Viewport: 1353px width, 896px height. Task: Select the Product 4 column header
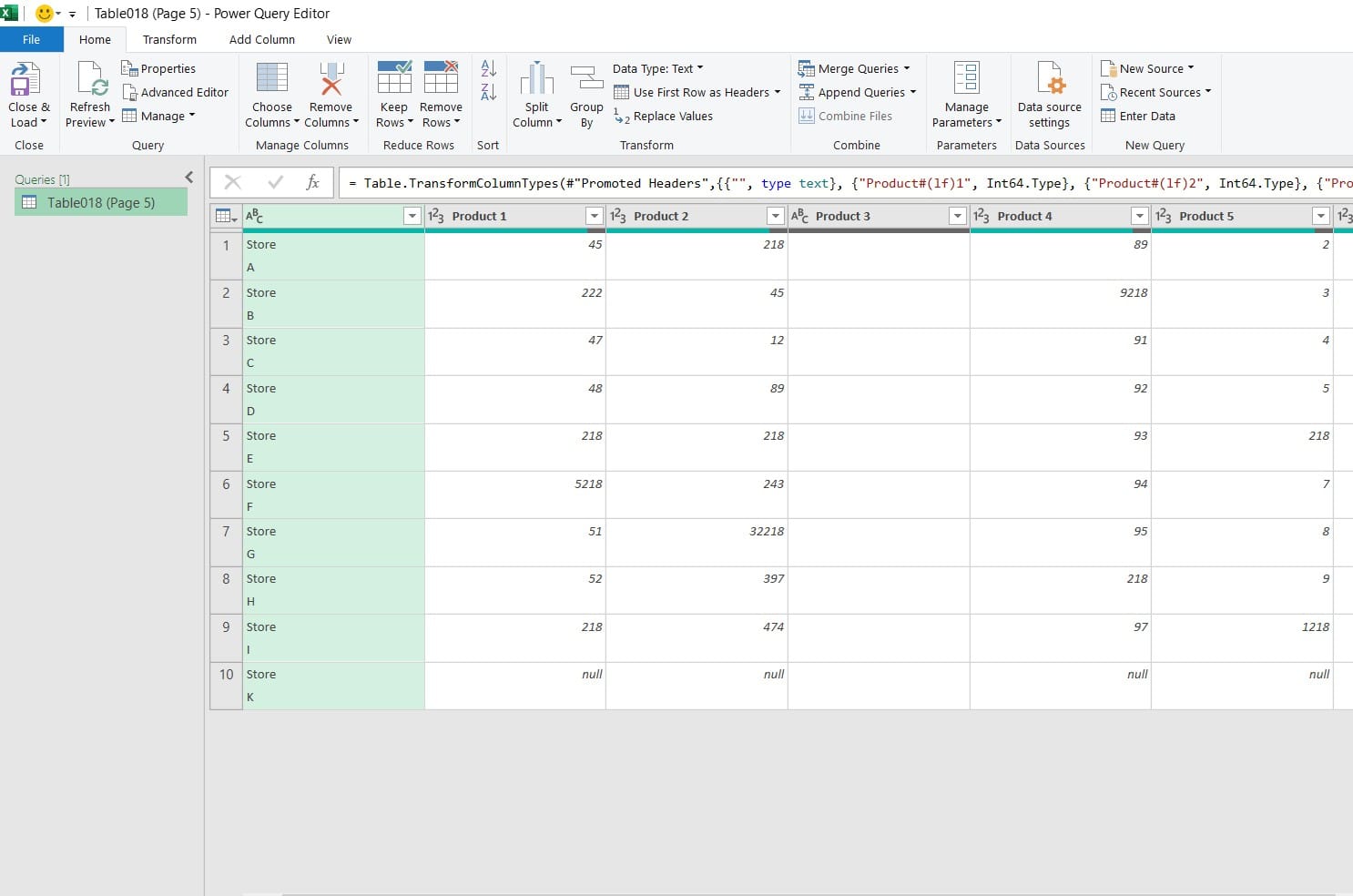tap(1061, 216)
